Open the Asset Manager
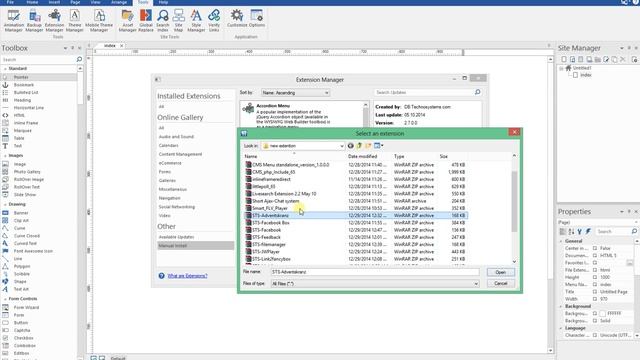This screenshot has width=640, height=360. (127, 20)
